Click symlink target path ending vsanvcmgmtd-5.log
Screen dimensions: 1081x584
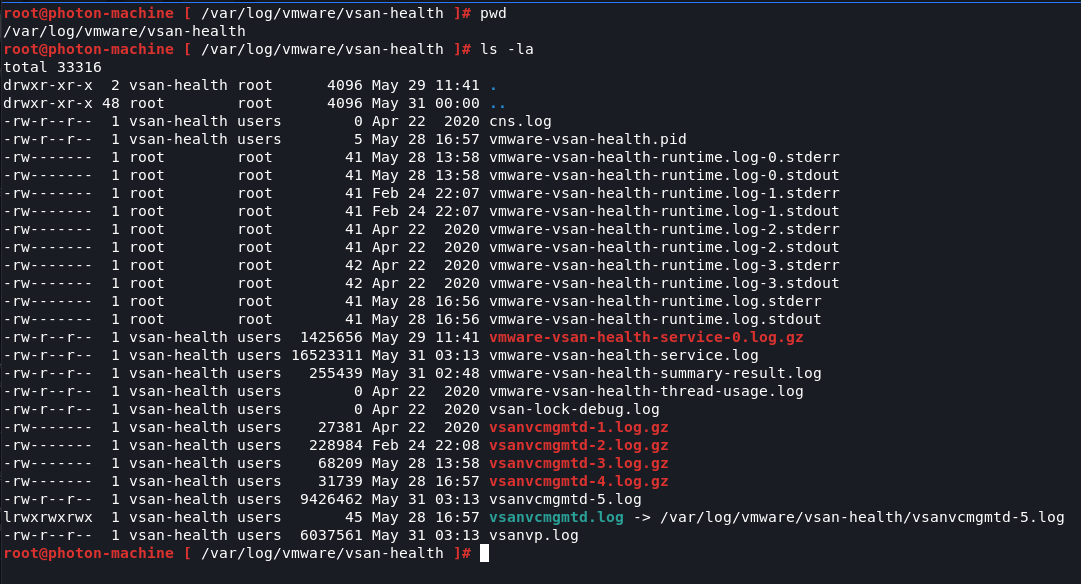[862, 517]
